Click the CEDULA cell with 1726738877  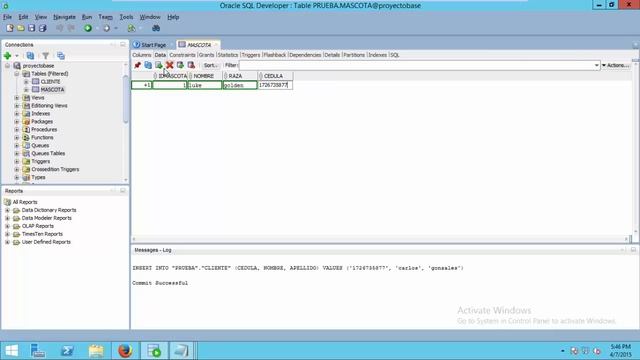point(275,85)
